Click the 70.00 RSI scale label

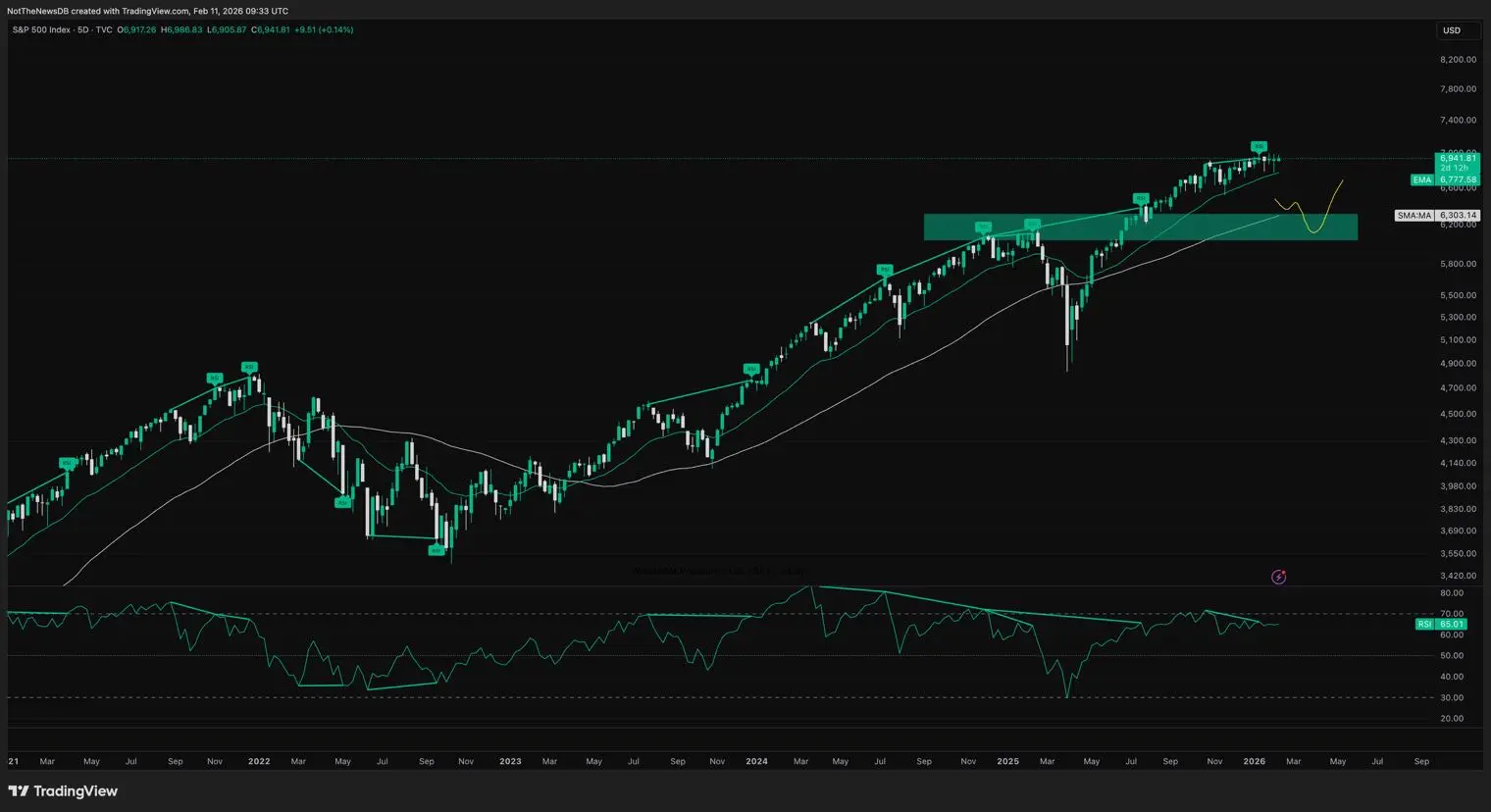(x=1452, y=614)
